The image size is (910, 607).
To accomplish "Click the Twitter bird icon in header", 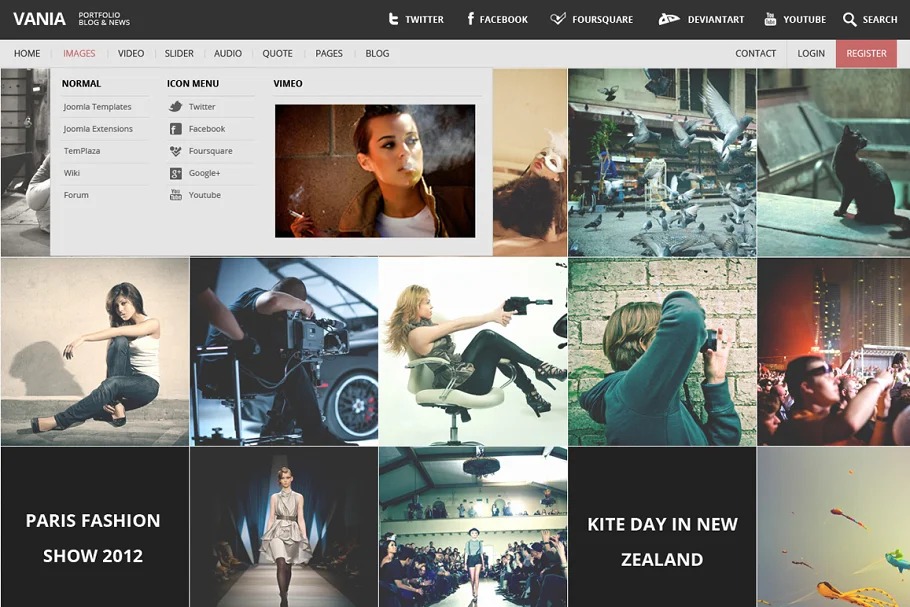I will (393, 19).
